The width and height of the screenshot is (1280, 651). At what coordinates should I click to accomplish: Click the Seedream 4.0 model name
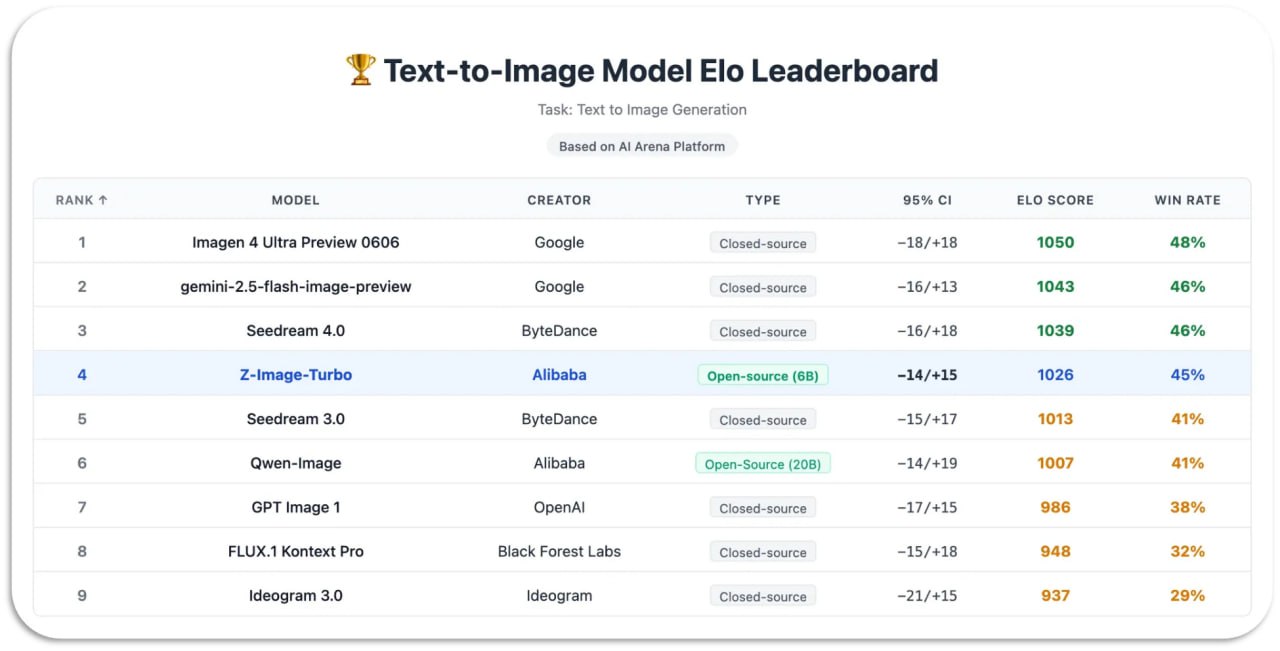coord(295,331)
